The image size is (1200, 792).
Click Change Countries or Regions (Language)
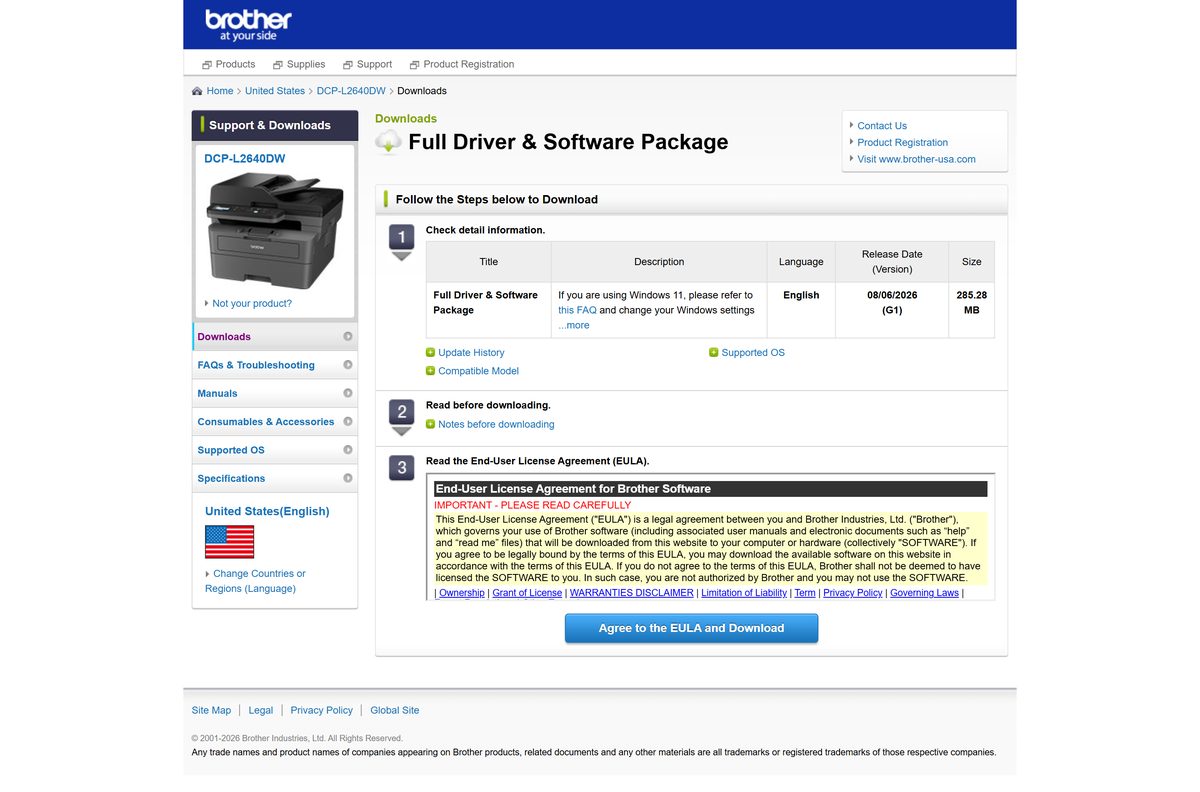tap(255, 581)
